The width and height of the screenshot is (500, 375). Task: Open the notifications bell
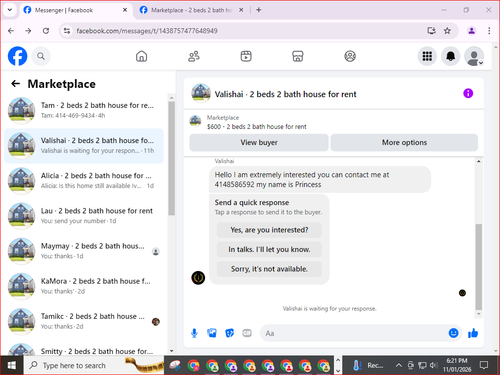coord(450,56)
